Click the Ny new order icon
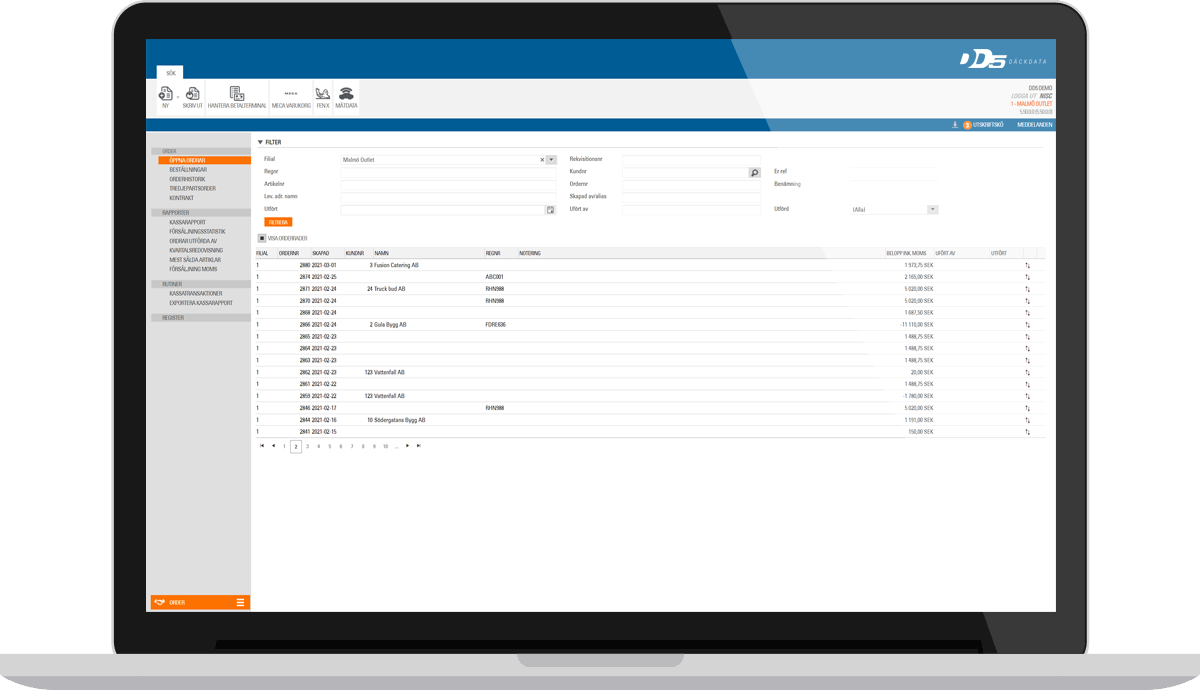This screenshot has height=690, width=1200. 165,96
